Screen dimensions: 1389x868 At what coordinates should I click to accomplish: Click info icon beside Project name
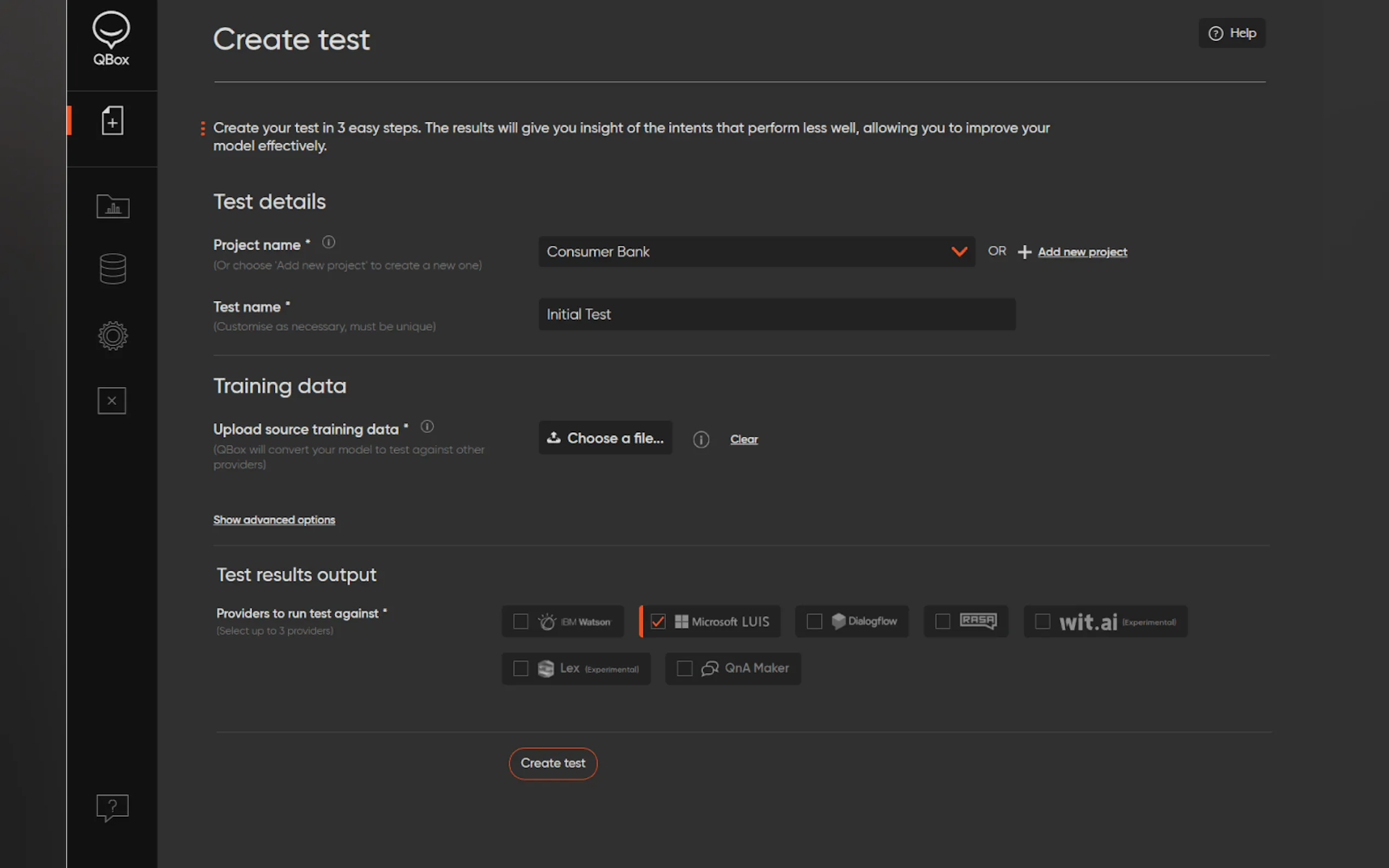point(329,242)
